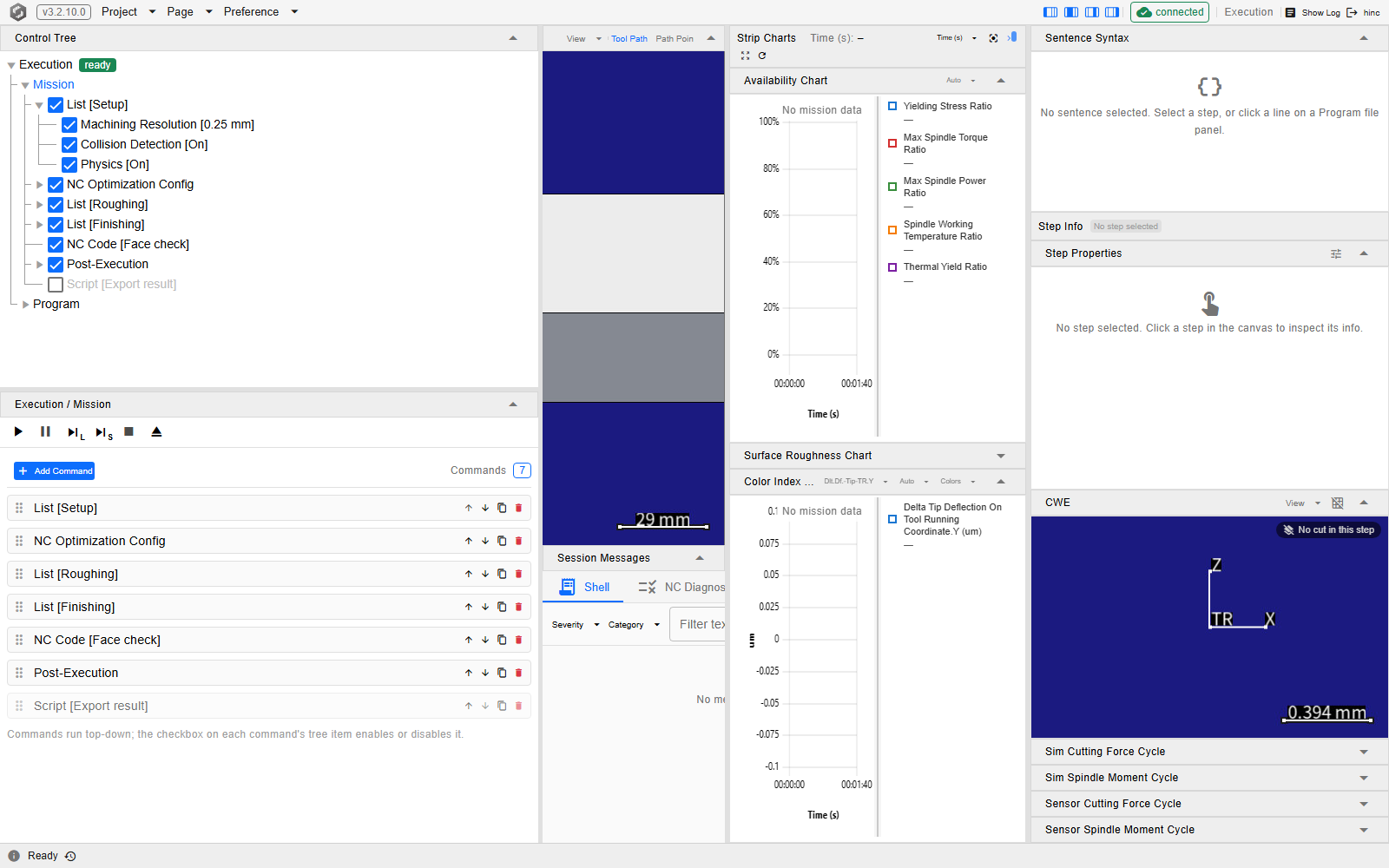Stop execution with the square button
Viewport: 1389px width, 868px height.
(x=128, y=431)
